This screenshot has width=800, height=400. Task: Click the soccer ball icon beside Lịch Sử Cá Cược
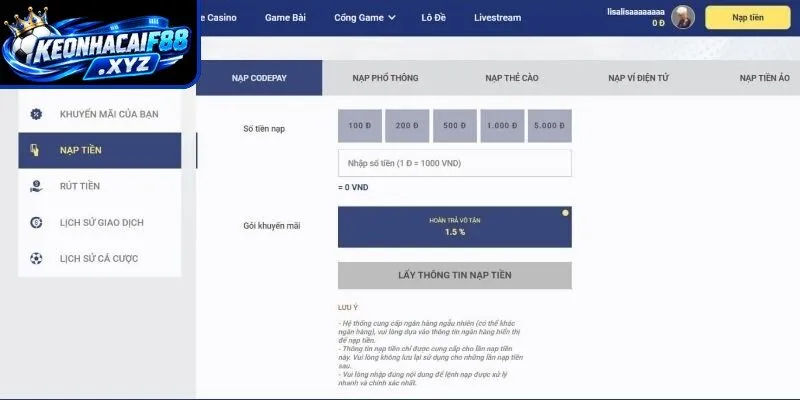[36, 259]
